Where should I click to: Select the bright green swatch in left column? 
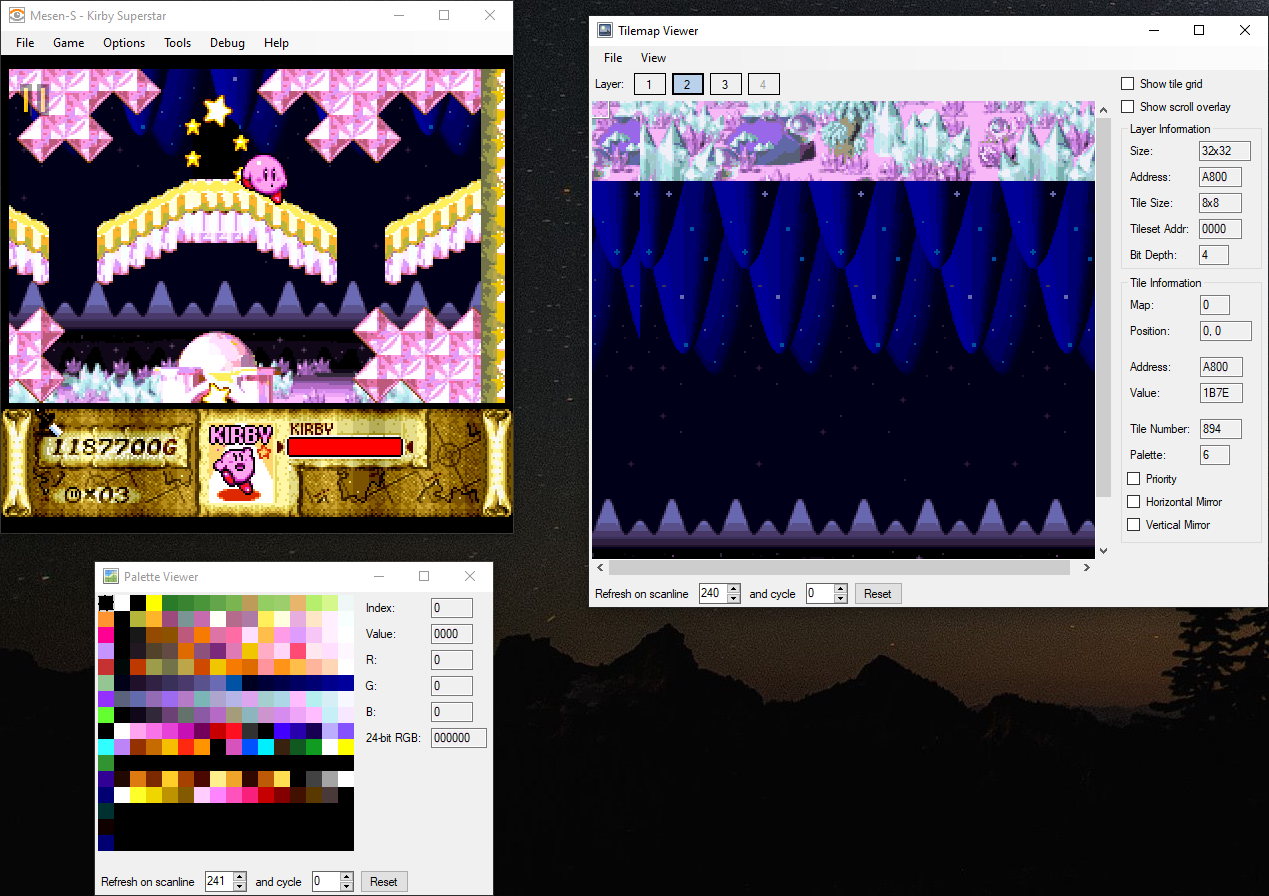(x=106, y=715)
